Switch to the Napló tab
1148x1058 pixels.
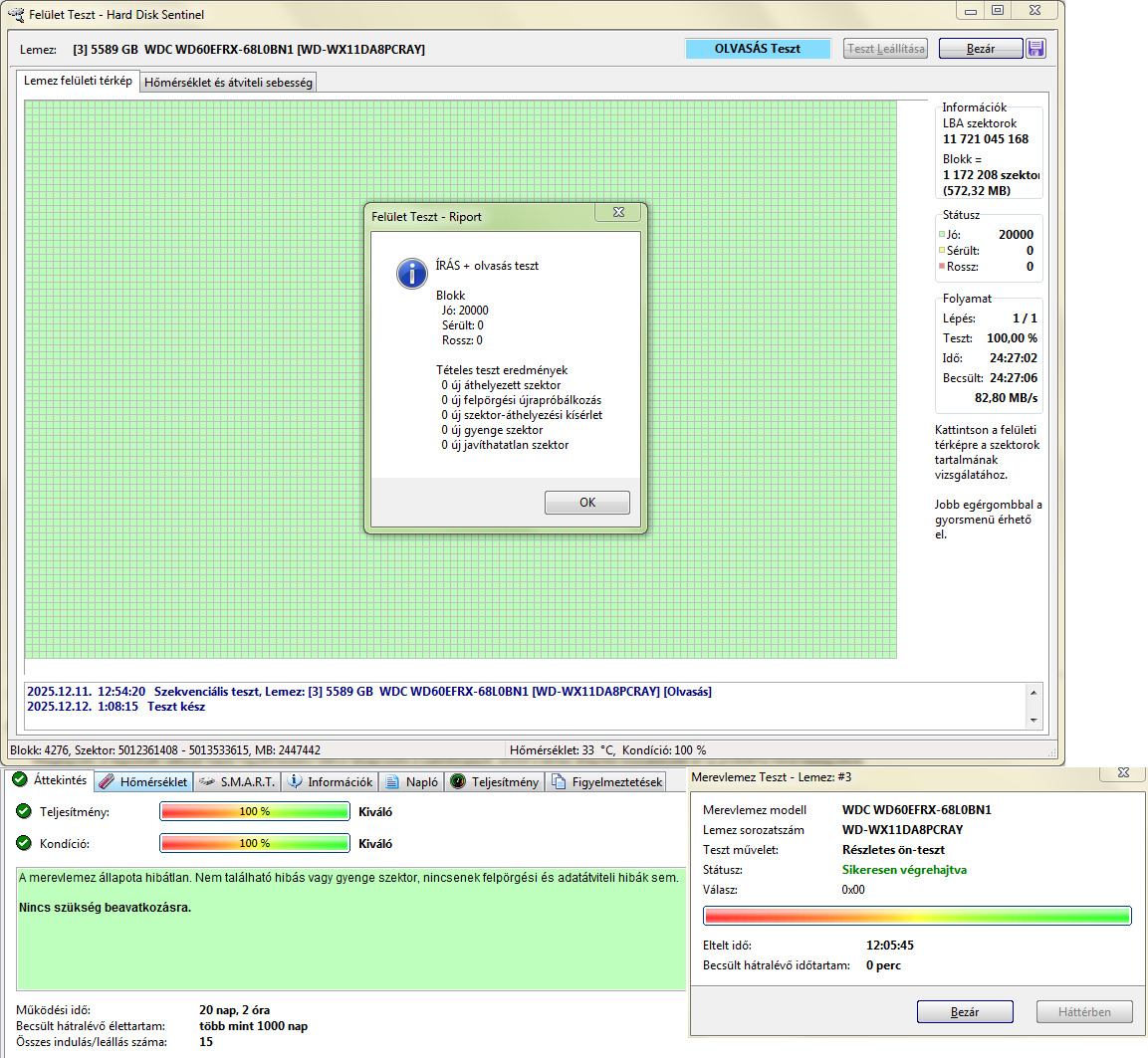click(411, 781)
